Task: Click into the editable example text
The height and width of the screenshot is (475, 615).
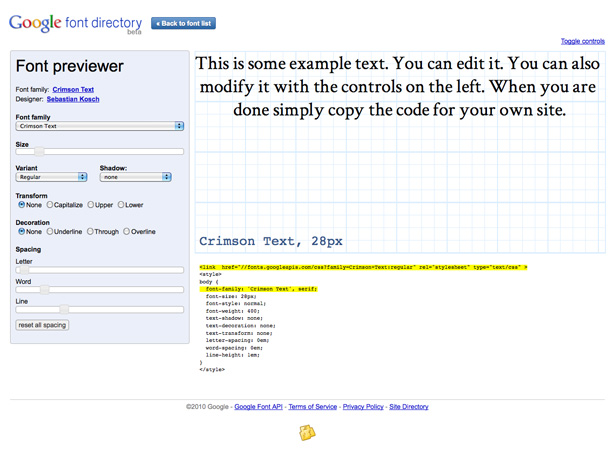Action: [x=398, y=87]
